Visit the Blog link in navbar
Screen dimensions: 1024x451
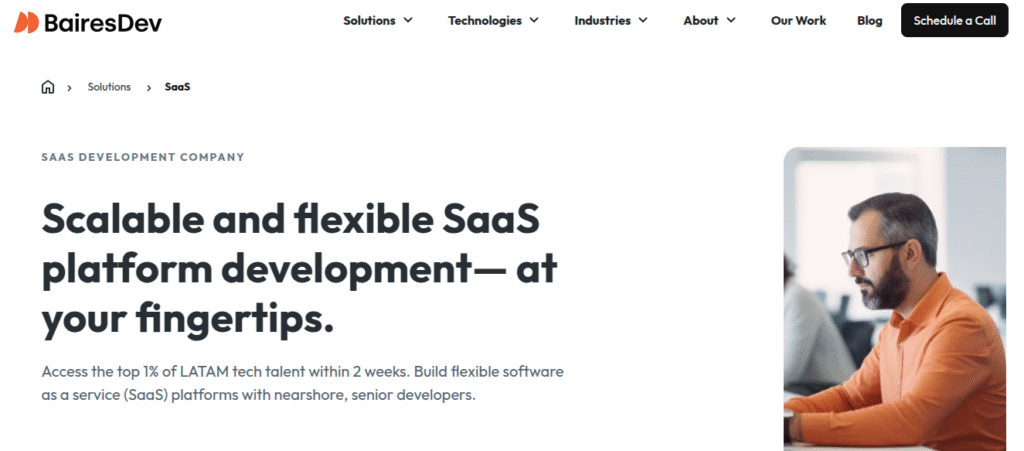(x=869, y=20)
